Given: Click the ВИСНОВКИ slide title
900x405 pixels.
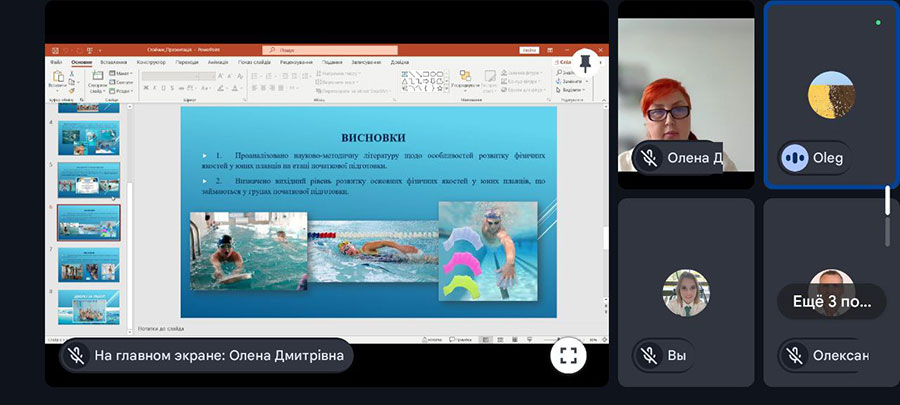Looking at the screenshot, I should click(372, 137).
